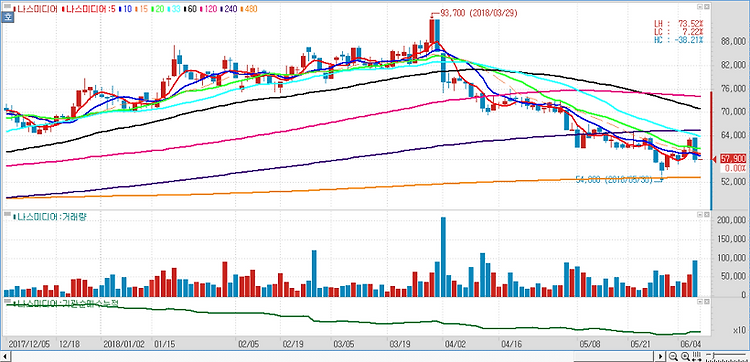Click the 120-day moving average legend
Image resolution: width=750 pixels, height=362 pixels.
(209, 9)
